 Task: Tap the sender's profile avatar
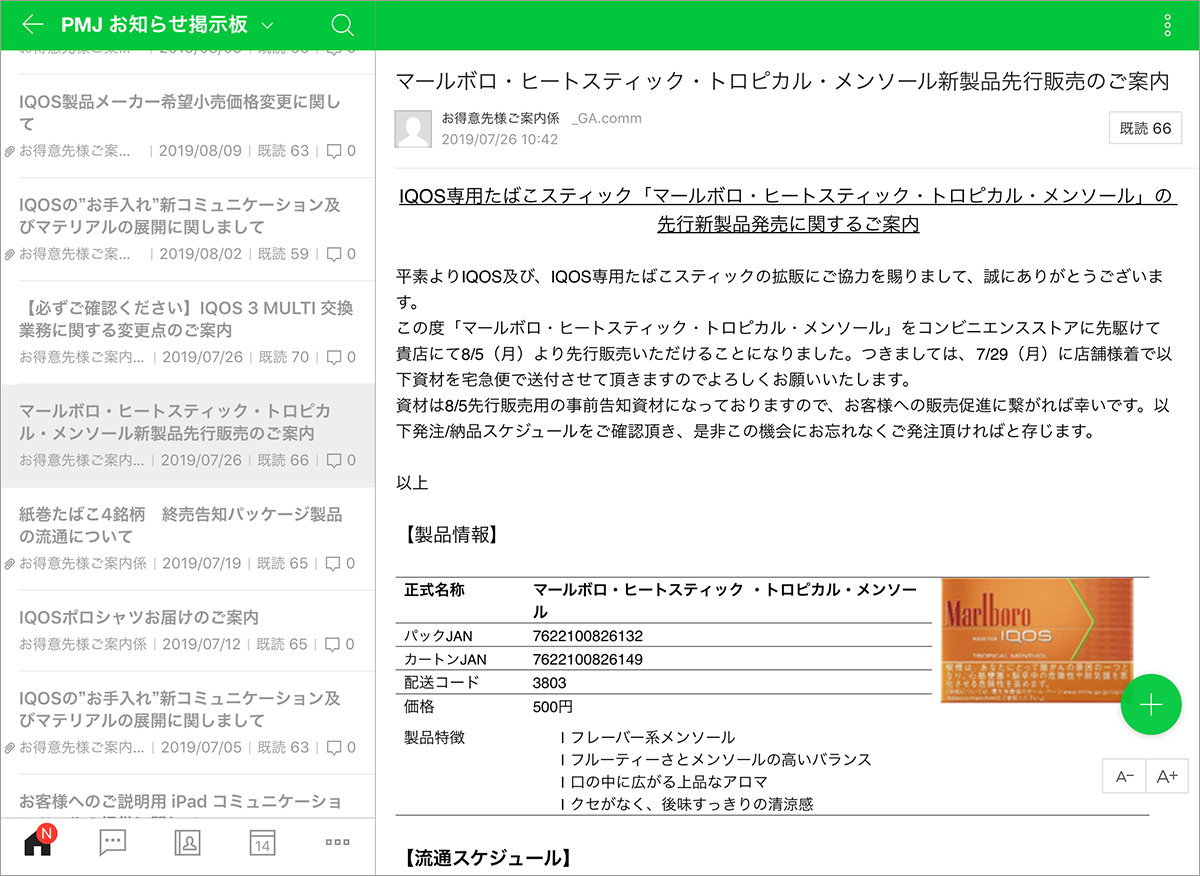[413, 129]
